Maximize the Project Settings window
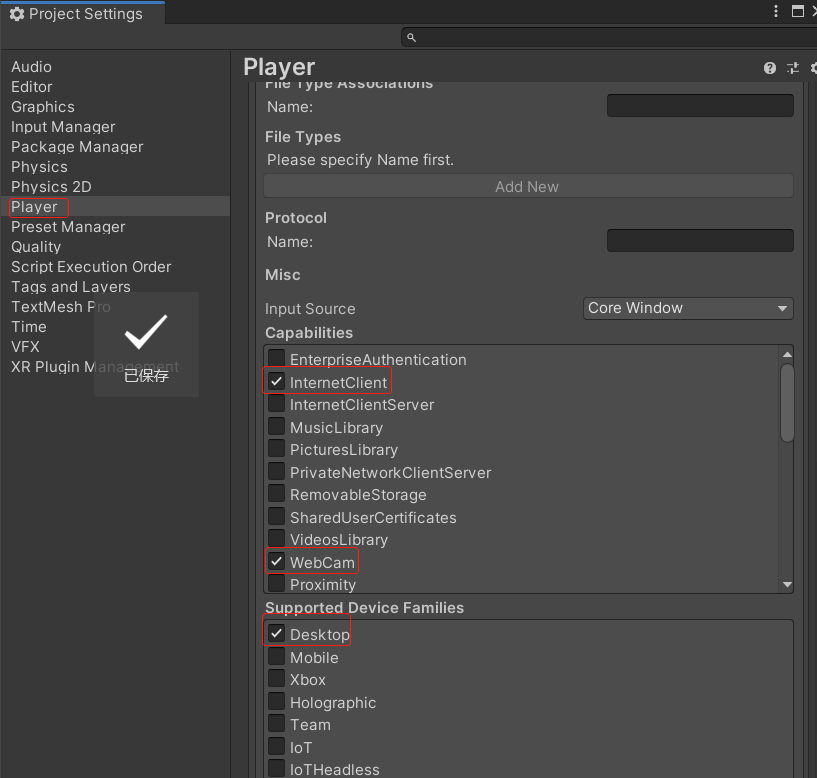The image size is (817, 778). (x=798, y=12)
